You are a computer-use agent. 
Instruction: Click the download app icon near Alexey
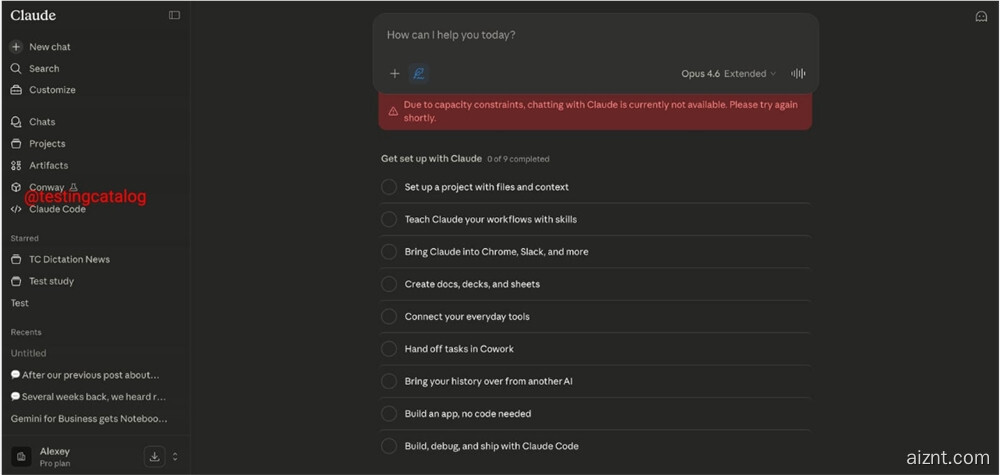point(154,457)
